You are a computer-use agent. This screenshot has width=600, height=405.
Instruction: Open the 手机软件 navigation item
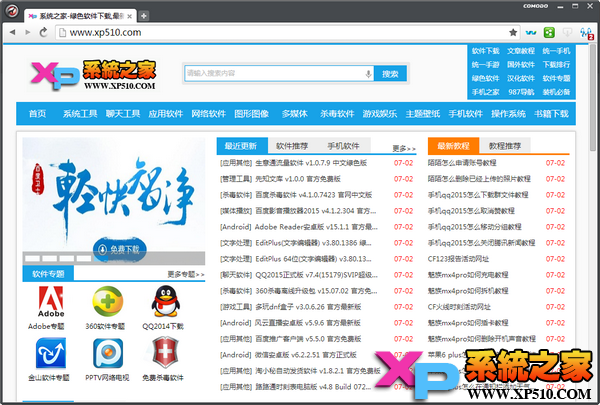click(x=466, y=114)
